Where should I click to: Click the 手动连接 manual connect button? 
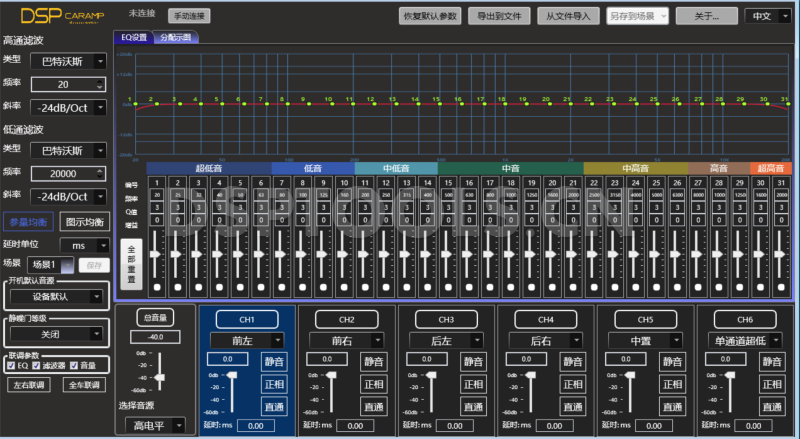coord(188,17)
